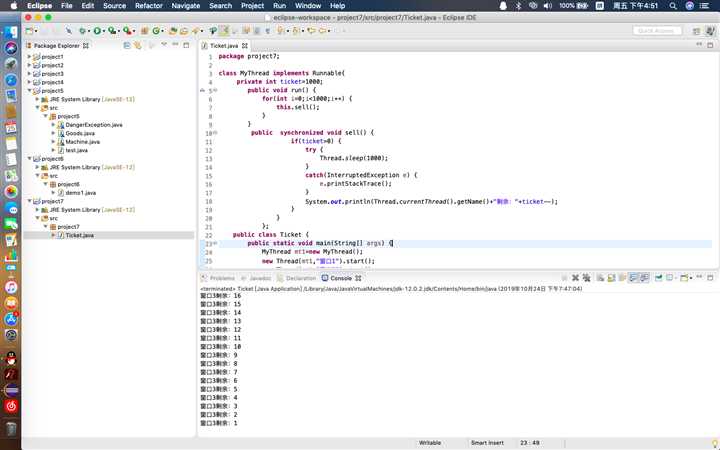720x450 pixels.
Task: Expand the JRE System Library under project6
Action: click(37, 167)
